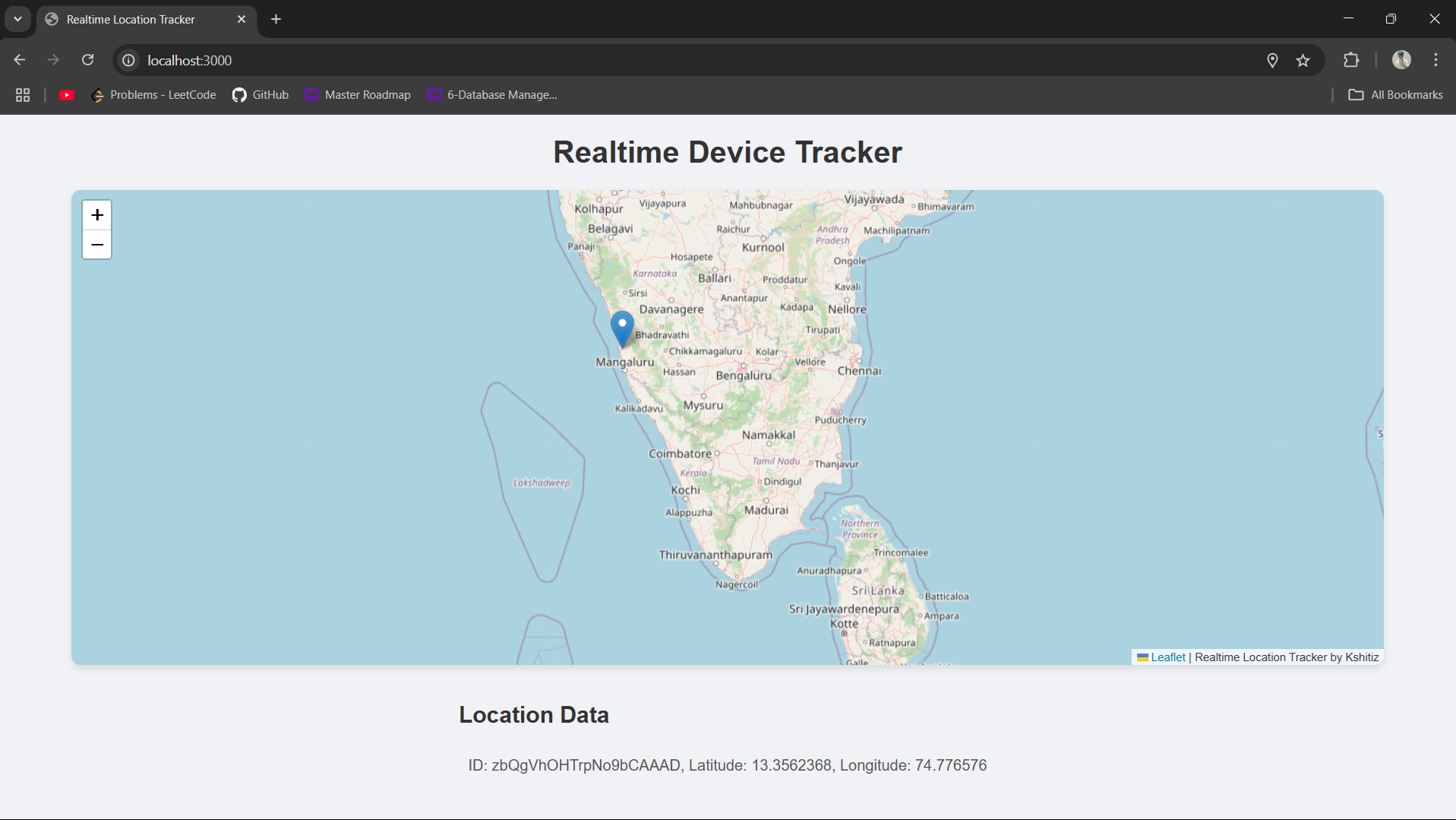Go back to previous page
The width and height of the screenshot is (1456, 820).
tap(20, 60)
